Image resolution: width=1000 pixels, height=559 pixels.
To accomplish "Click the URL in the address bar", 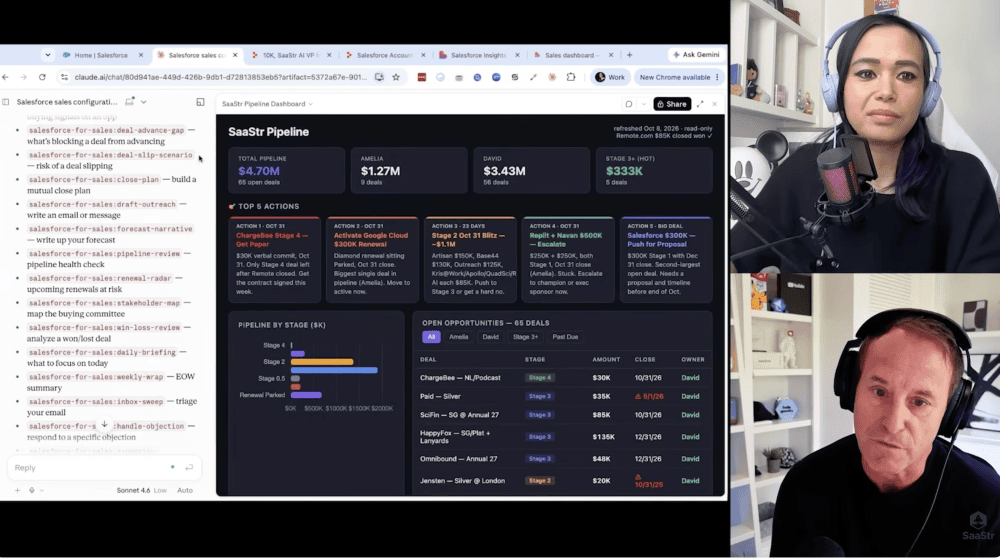I will [221, 77].
